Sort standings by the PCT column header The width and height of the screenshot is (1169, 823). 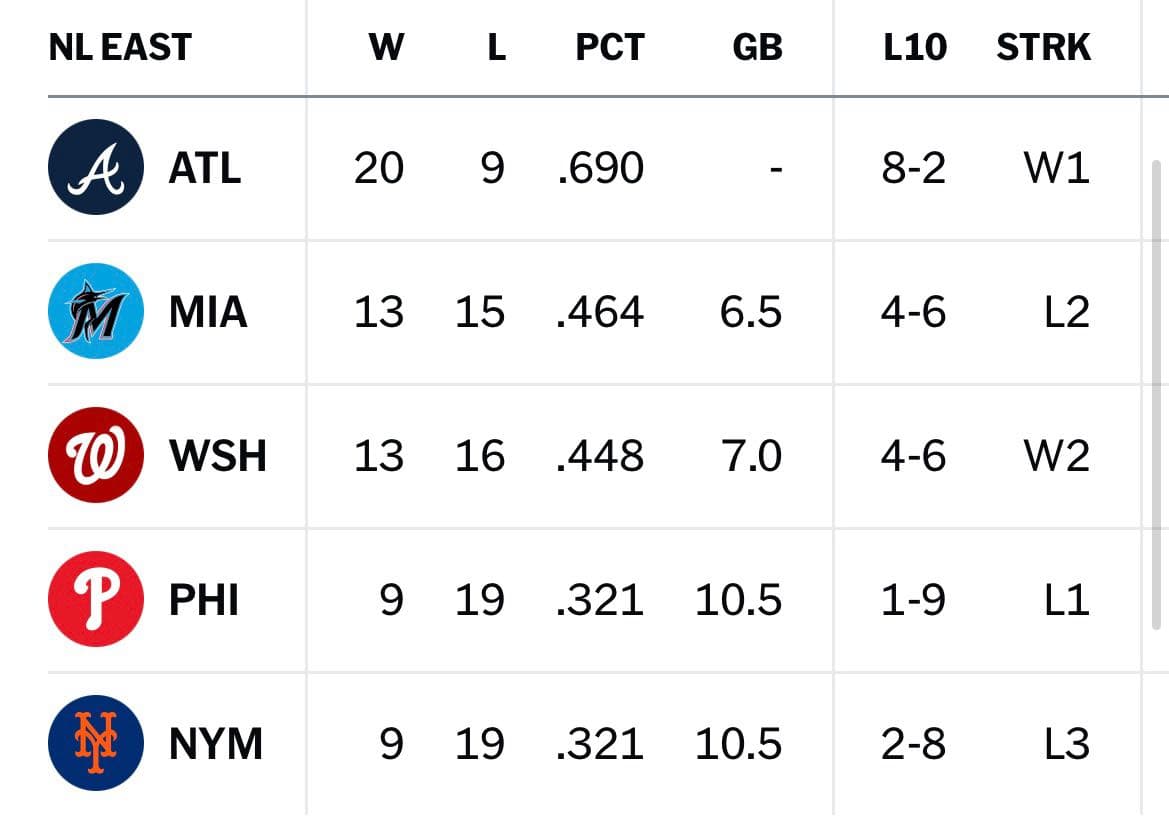click(610, 47)
